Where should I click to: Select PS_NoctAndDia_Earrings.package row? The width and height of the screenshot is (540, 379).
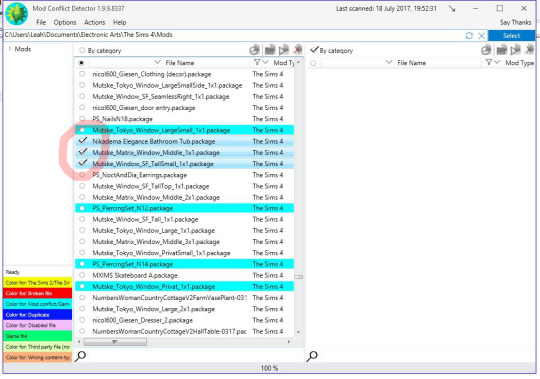(x=185, y=175)
